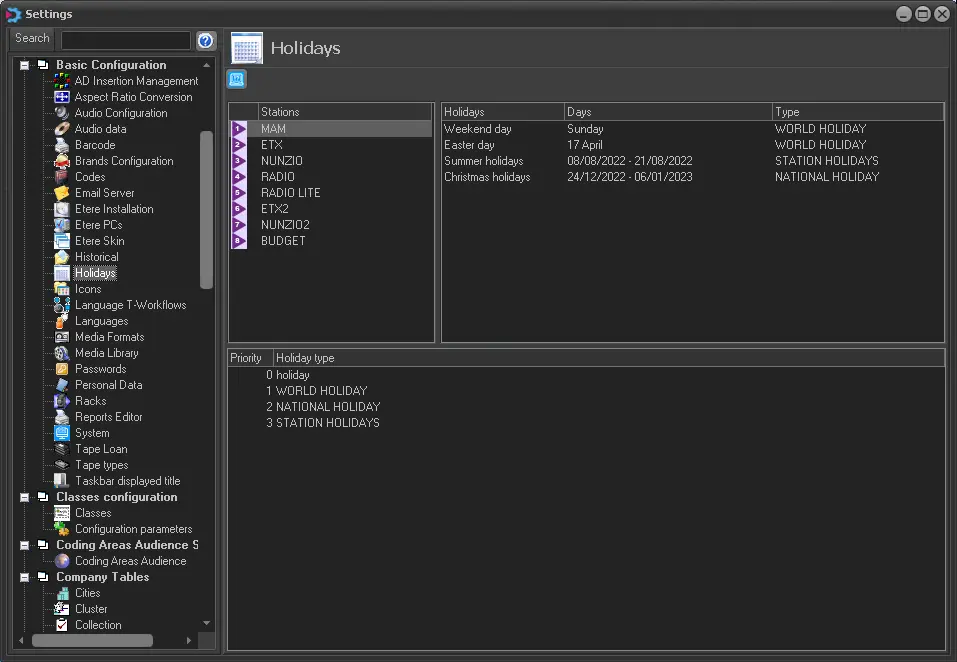Click the Passwords icon in the sidebar
This screenshot has width=957, height=662.
[x=62, y=369]
